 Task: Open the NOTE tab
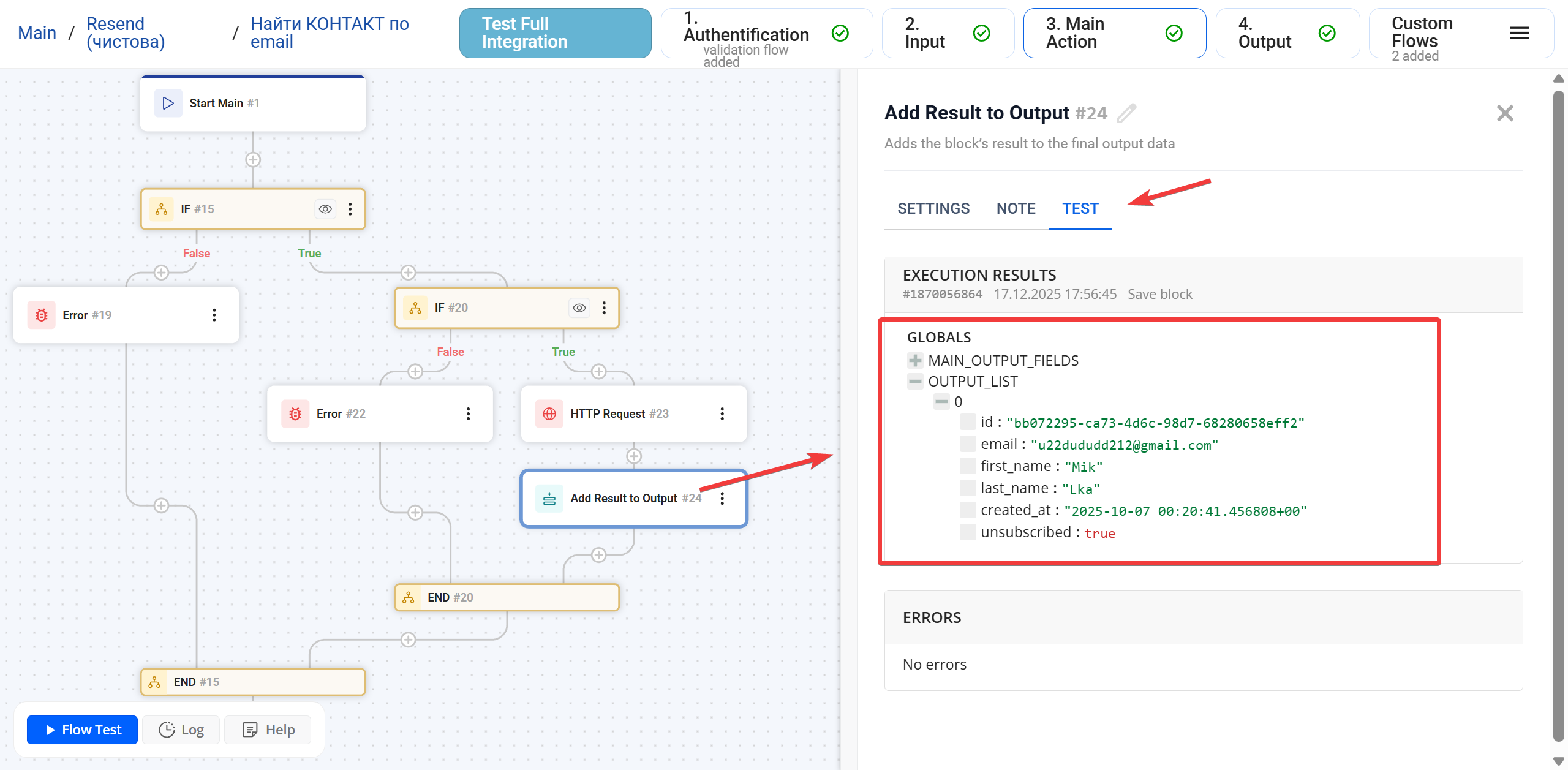tap(1016, 208)
